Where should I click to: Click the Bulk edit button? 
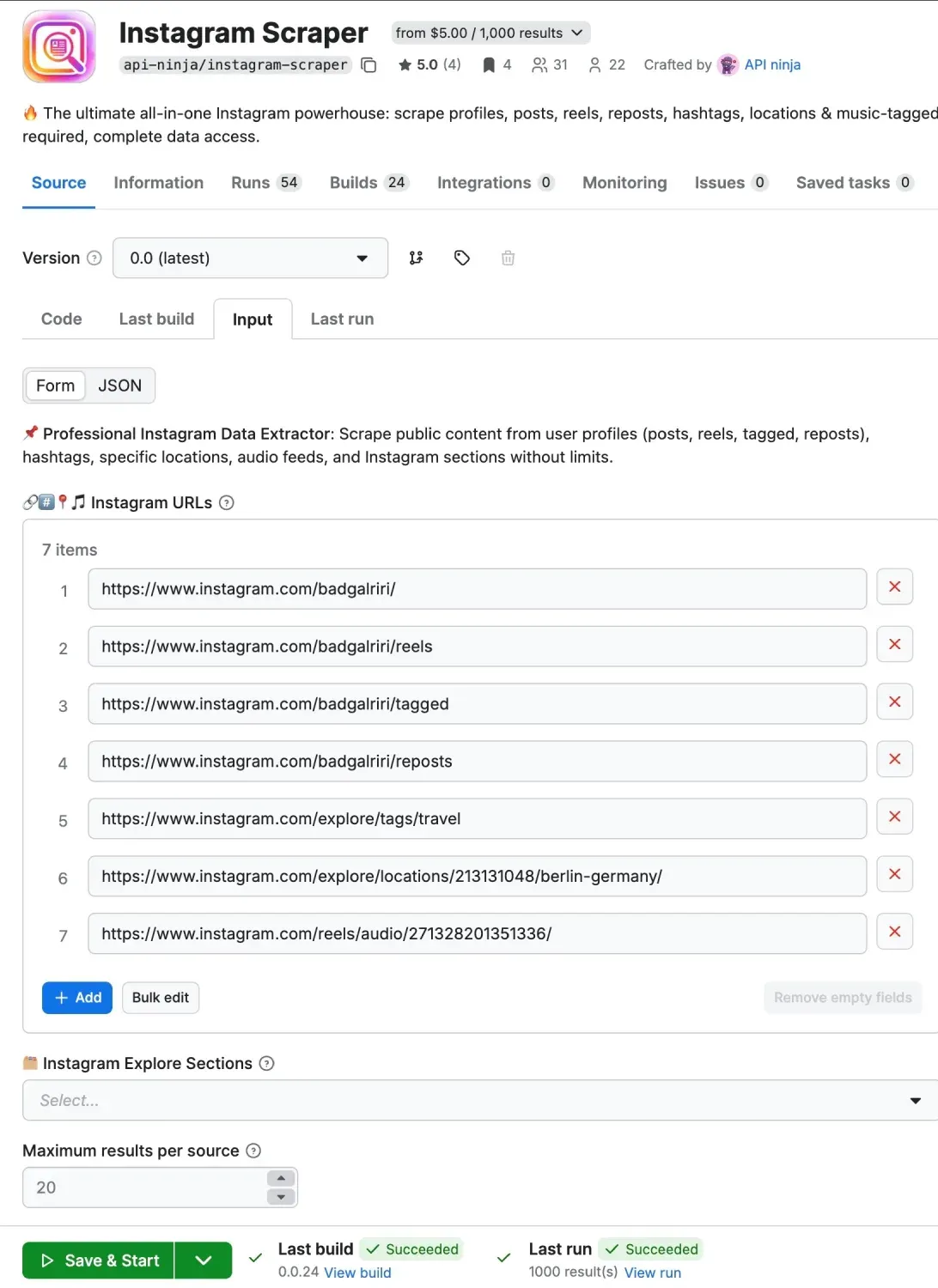click(x=161, y=998)
